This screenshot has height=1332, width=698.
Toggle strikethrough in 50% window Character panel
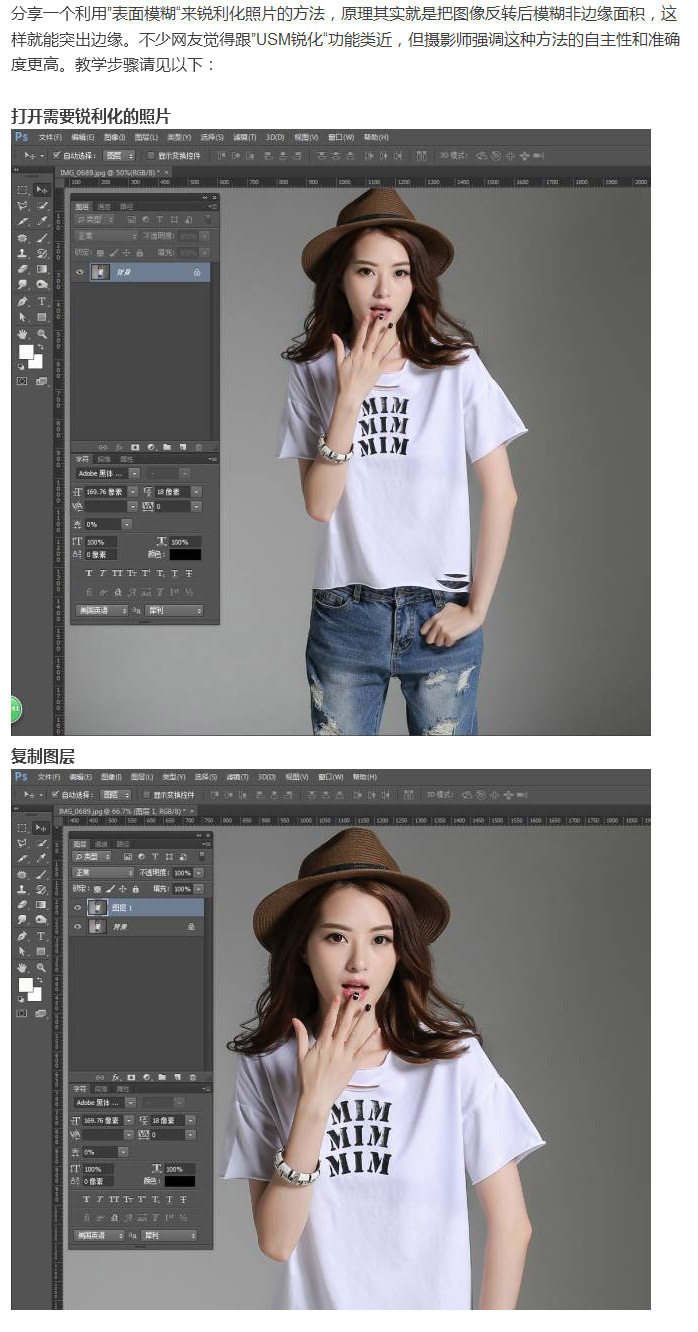[189, 573]
